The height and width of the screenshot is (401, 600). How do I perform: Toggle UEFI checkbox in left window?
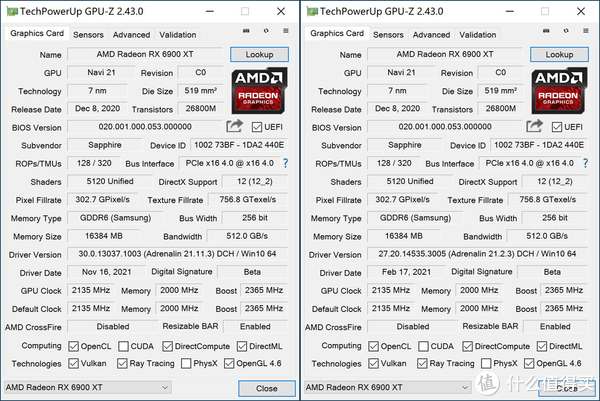(257, 127)
